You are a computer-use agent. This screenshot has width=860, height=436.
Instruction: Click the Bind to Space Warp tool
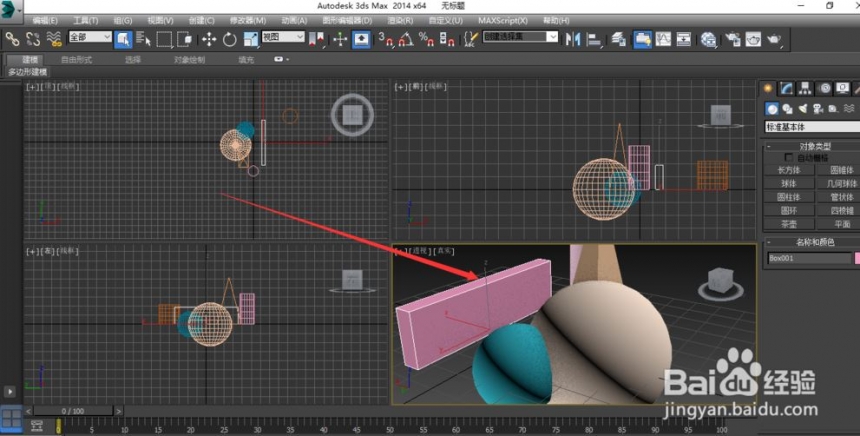point(54,39)
